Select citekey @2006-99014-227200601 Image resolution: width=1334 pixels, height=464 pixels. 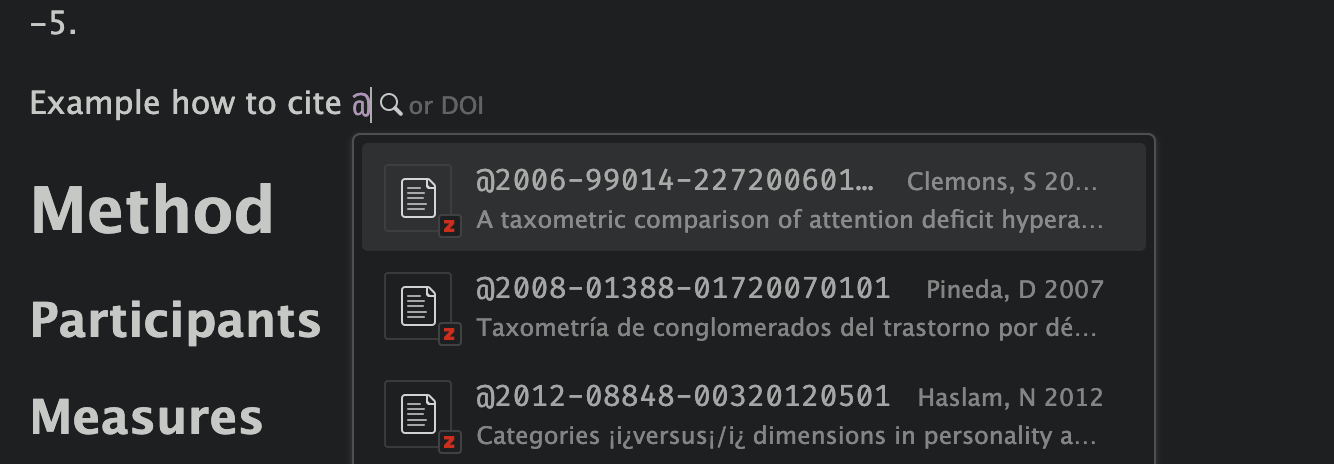674,181
